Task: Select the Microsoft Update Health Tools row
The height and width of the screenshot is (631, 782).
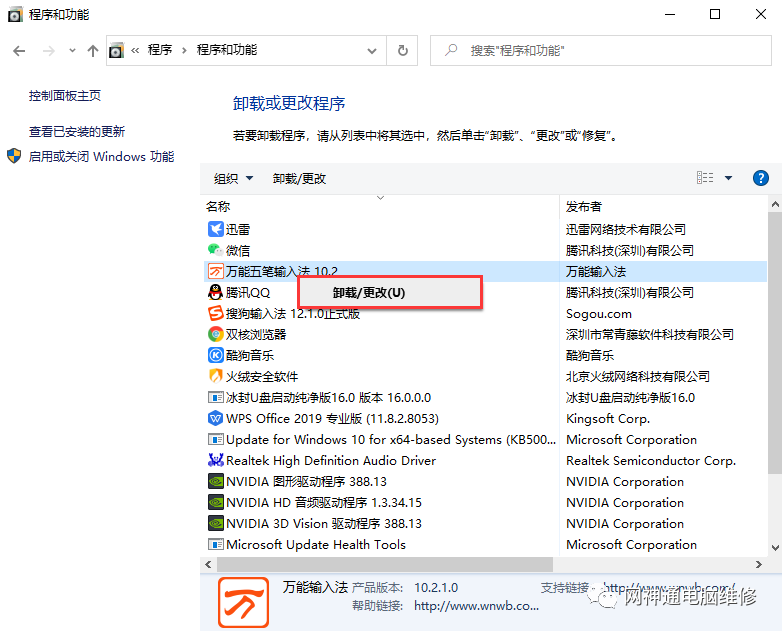Action: coord(485,544)
